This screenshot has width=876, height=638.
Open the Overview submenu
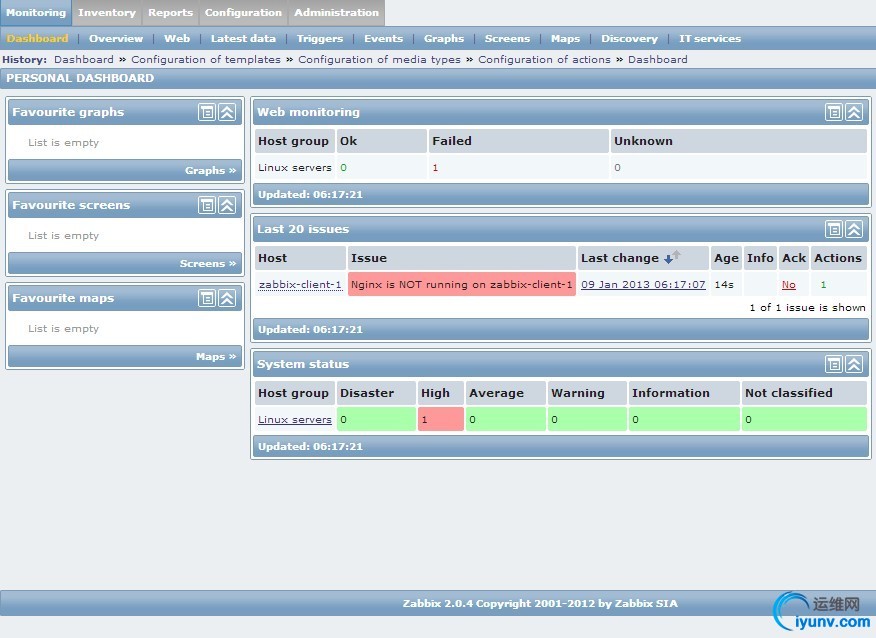click(116, 39)
